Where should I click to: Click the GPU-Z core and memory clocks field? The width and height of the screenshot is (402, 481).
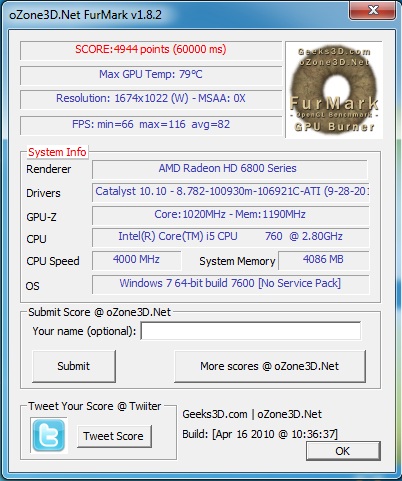[231, 215]
